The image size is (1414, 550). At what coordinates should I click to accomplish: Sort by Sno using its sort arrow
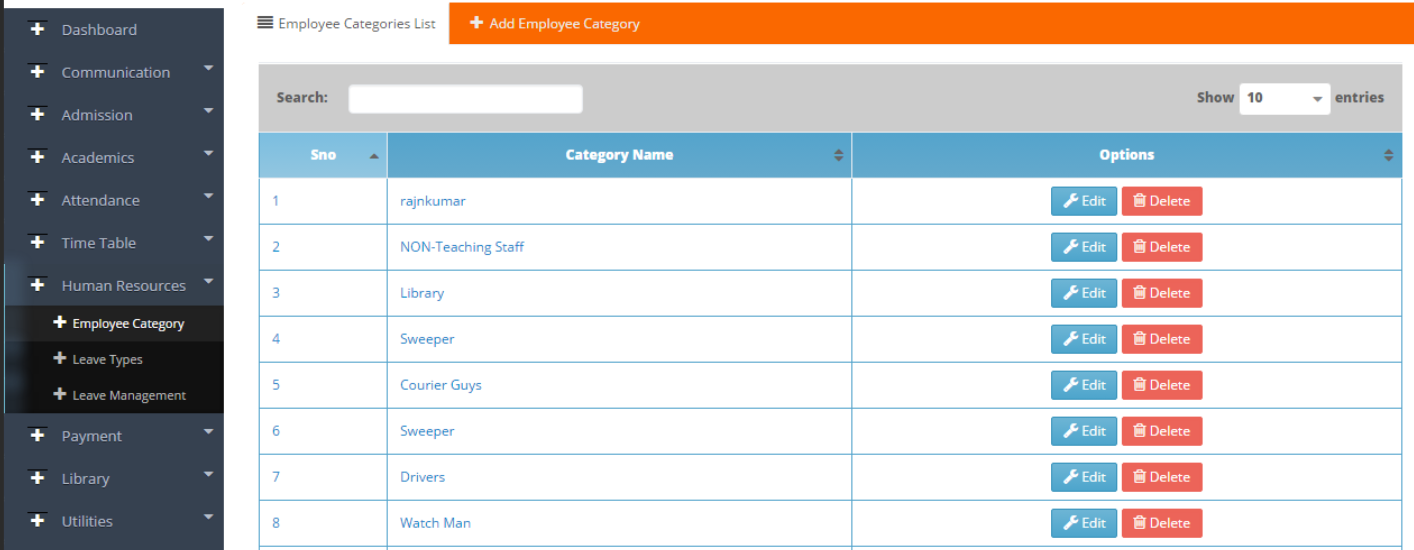374,156
